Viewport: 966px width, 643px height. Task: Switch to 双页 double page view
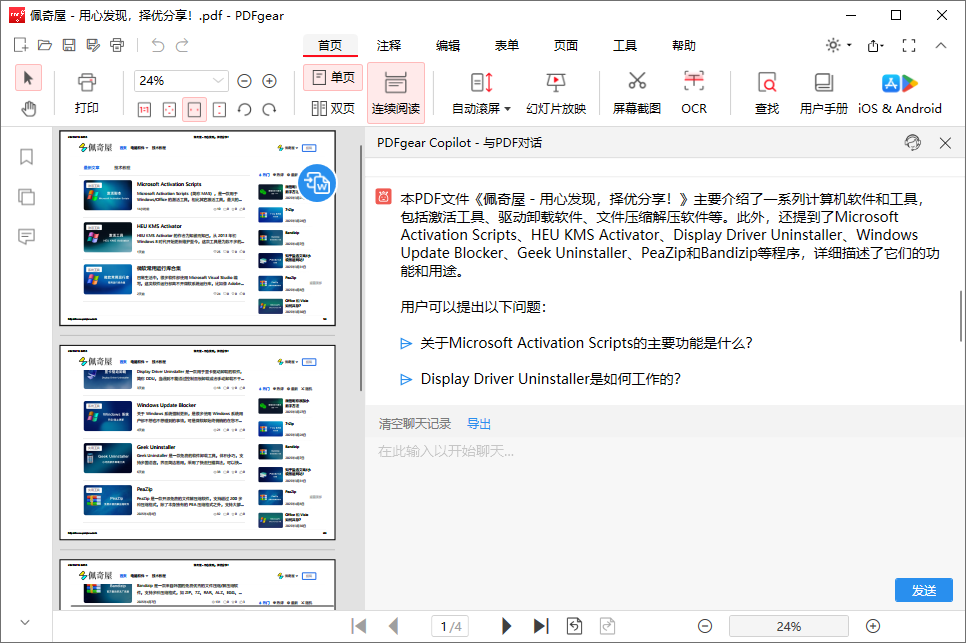click(333, 108)
